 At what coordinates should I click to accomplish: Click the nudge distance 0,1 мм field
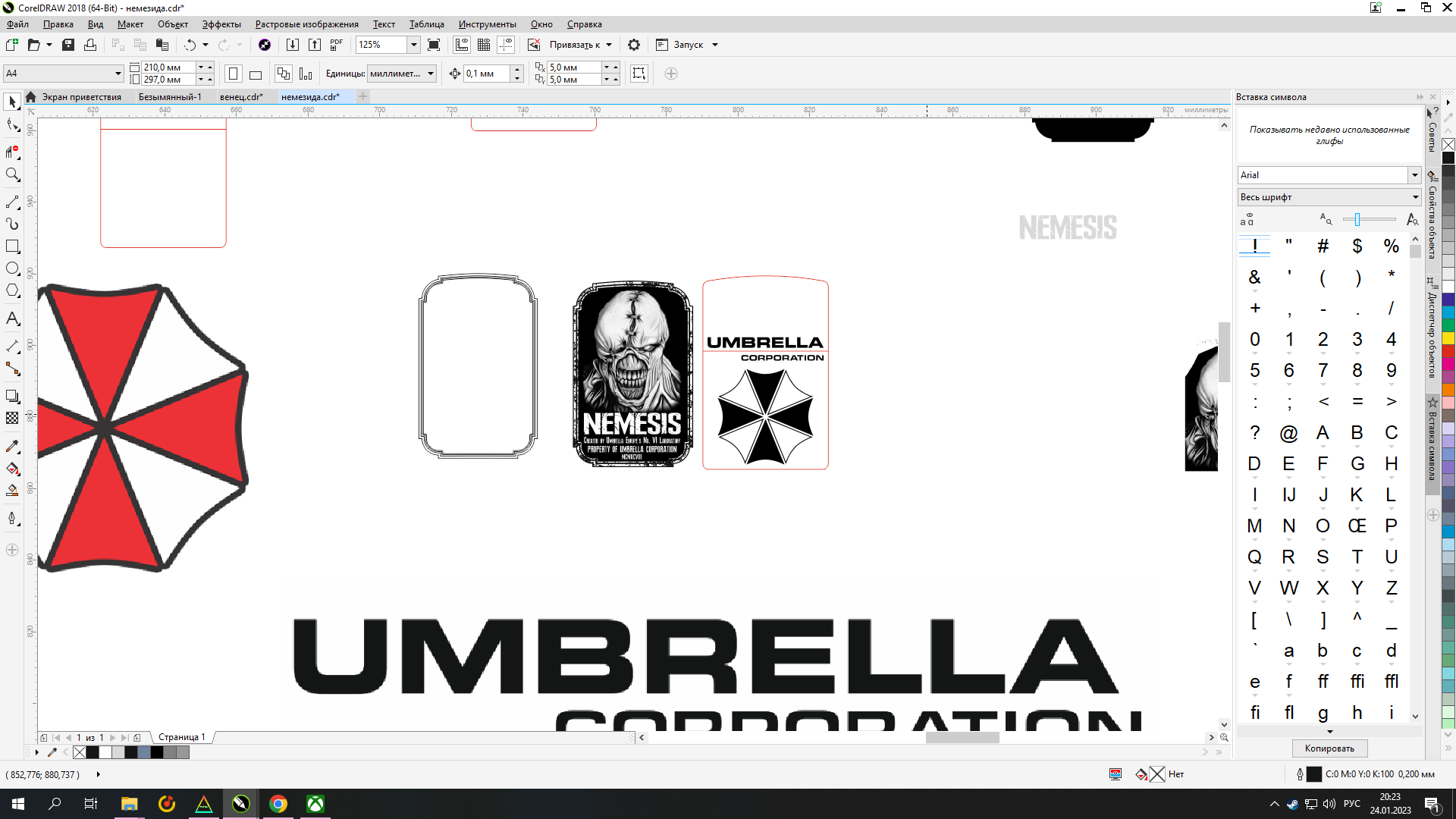tap(488, 74)
